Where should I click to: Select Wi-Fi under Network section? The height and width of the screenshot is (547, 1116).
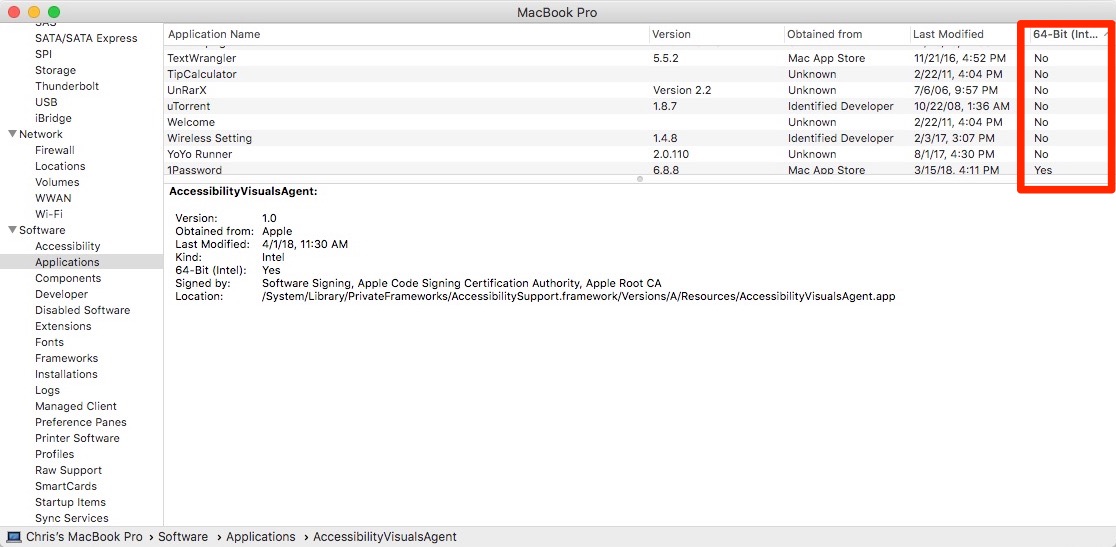50,214
